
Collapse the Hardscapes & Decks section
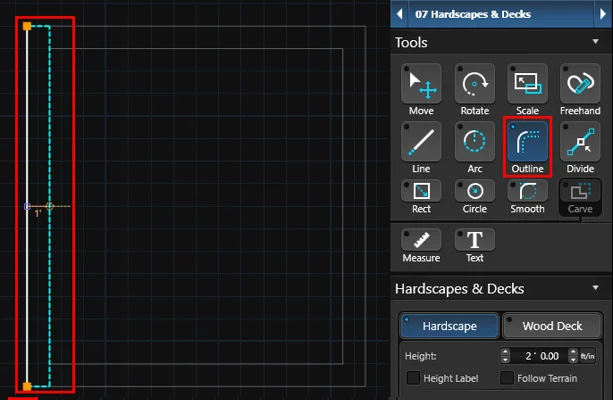tap(596, 288)
